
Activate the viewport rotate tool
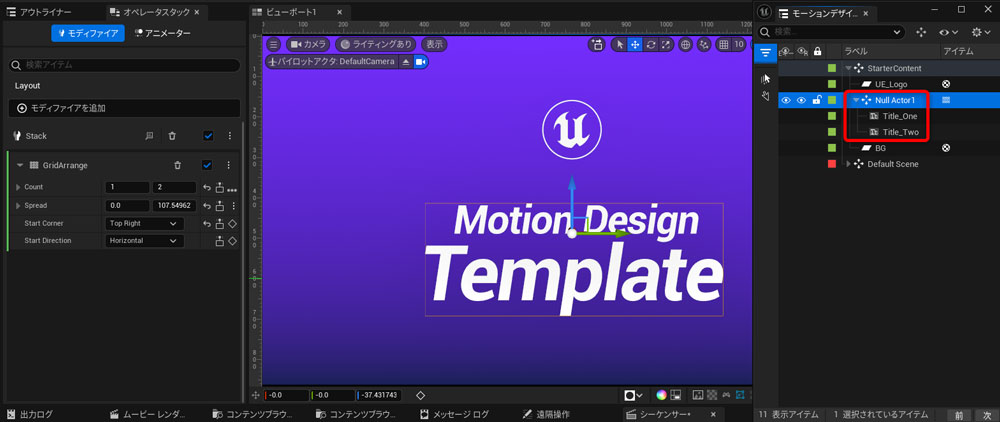pos(651,45)
